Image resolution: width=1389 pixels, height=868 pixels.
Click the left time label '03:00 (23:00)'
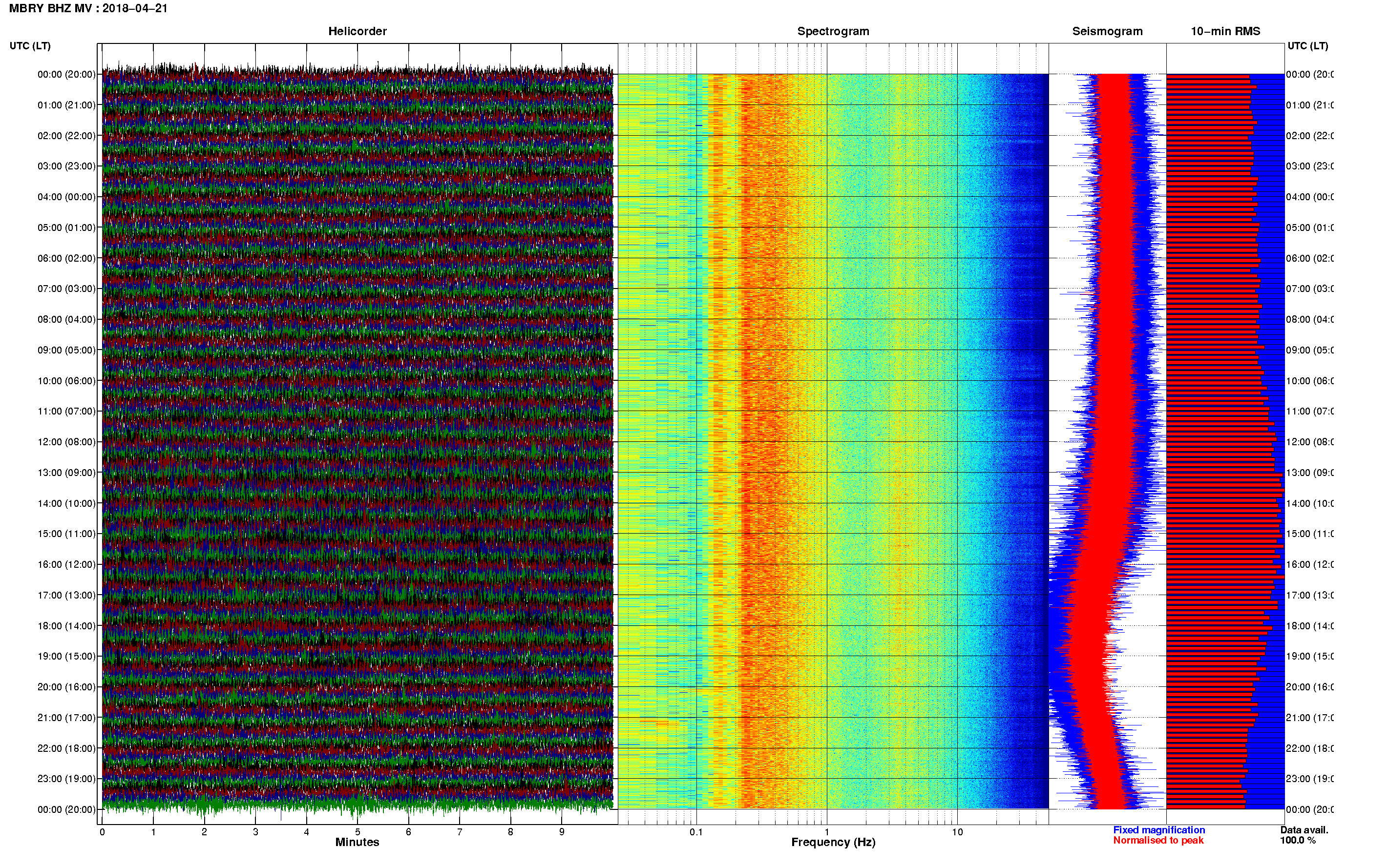[x=66, y=166]
